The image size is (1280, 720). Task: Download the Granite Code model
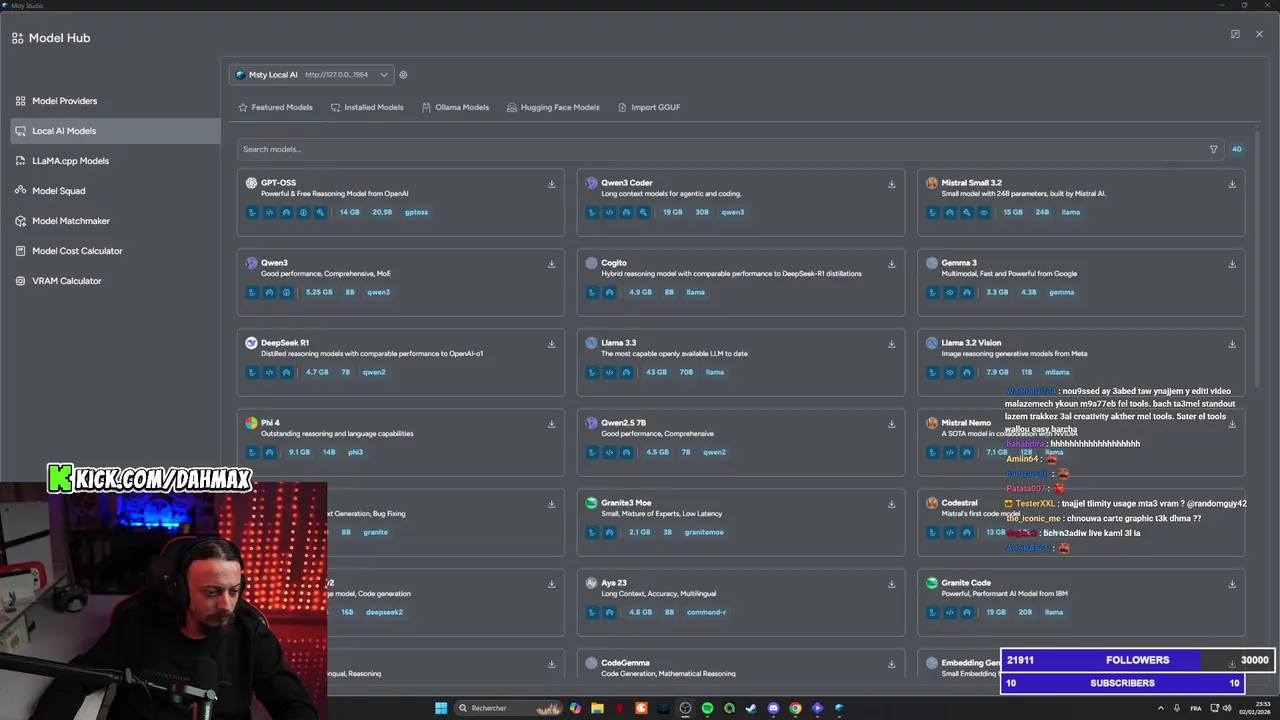1232,584
